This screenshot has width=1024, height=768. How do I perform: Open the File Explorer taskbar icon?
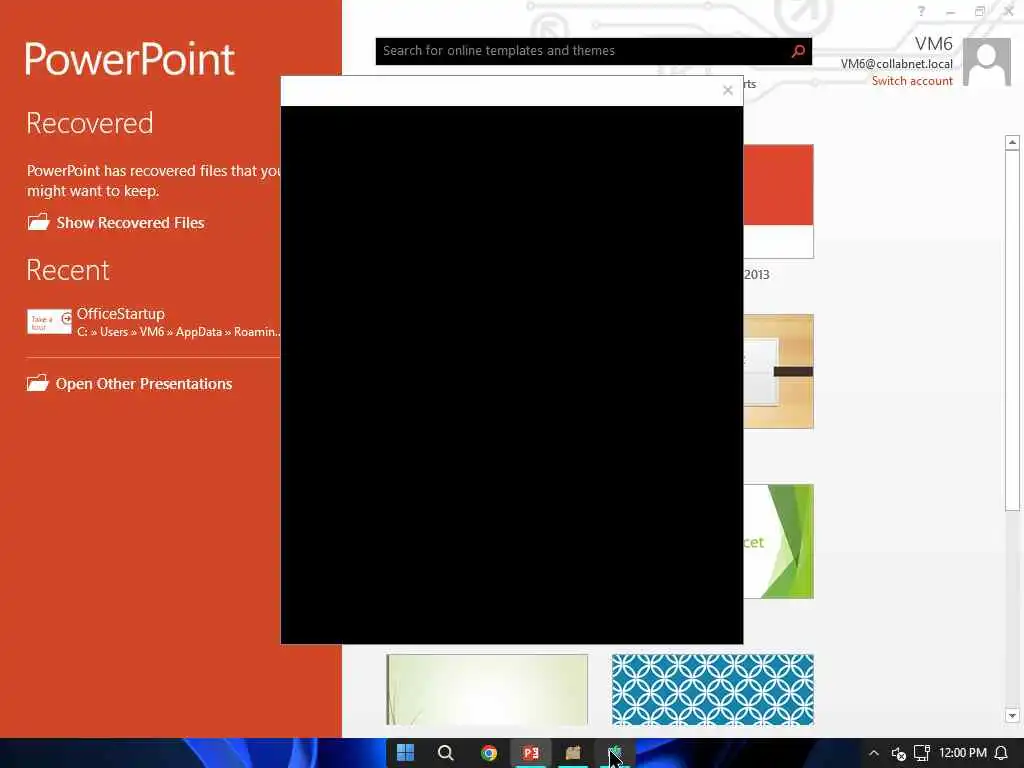pos(573,753)
